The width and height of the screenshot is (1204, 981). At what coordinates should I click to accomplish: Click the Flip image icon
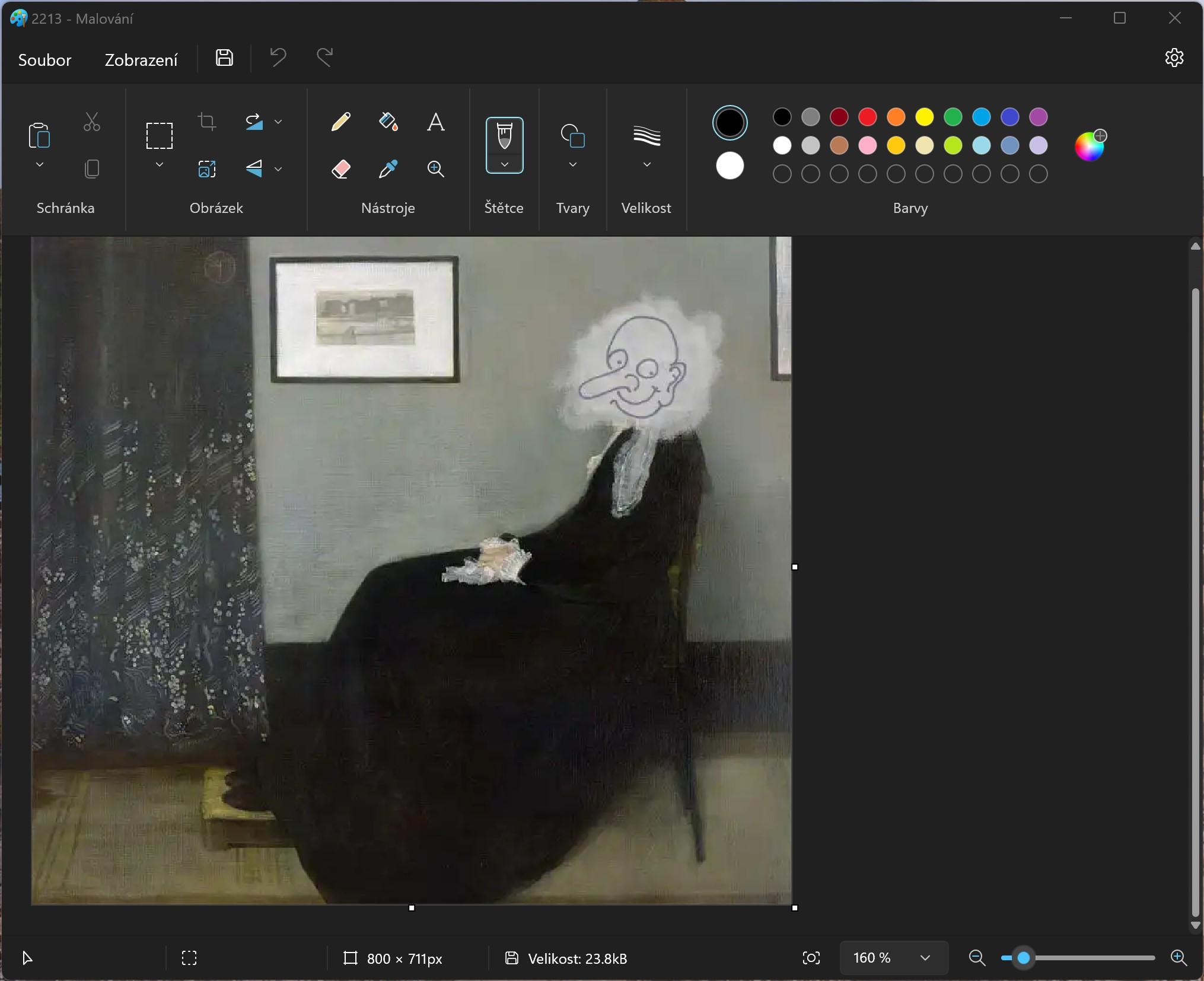coord(254,169)
